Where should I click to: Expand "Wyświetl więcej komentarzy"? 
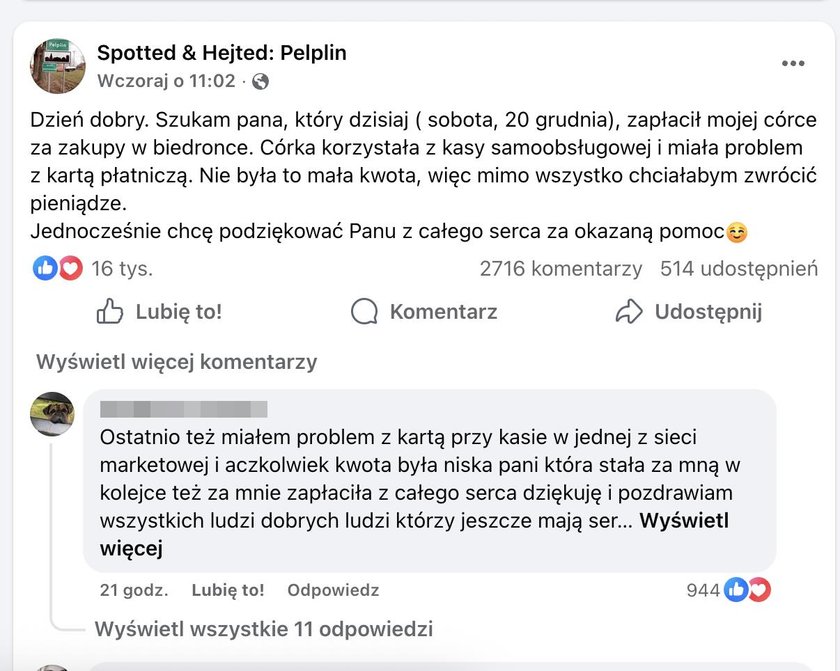coord(176,362)
